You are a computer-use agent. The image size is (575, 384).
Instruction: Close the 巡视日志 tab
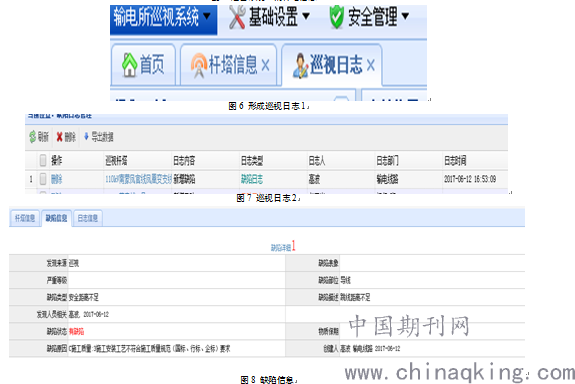371,66
